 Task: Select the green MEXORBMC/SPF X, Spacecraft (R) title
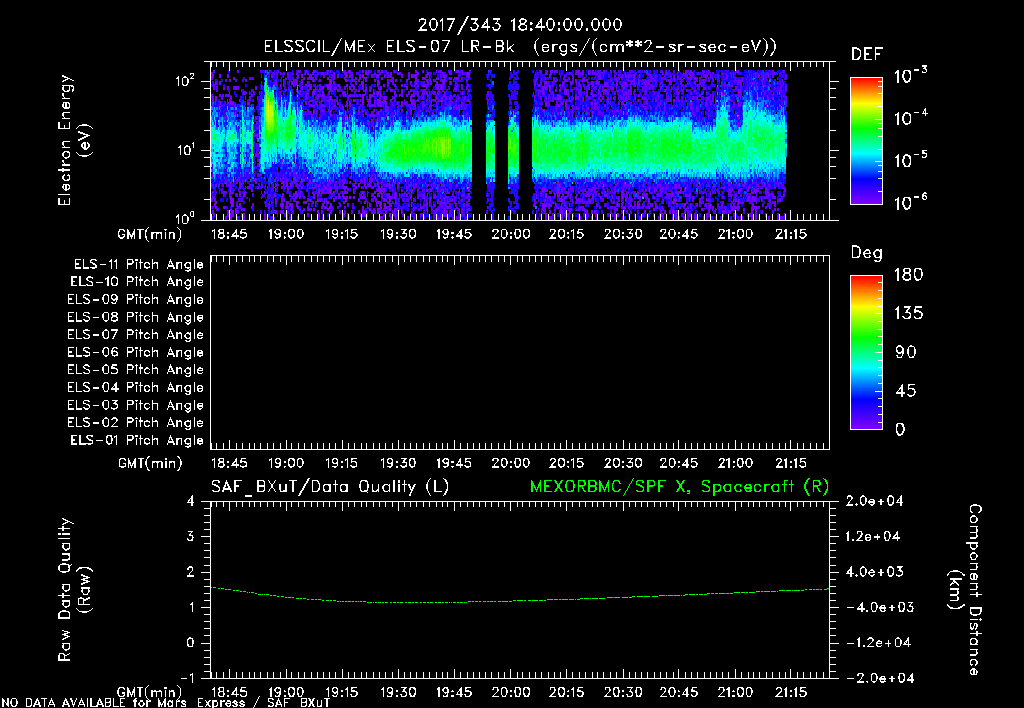pos(679,487)
